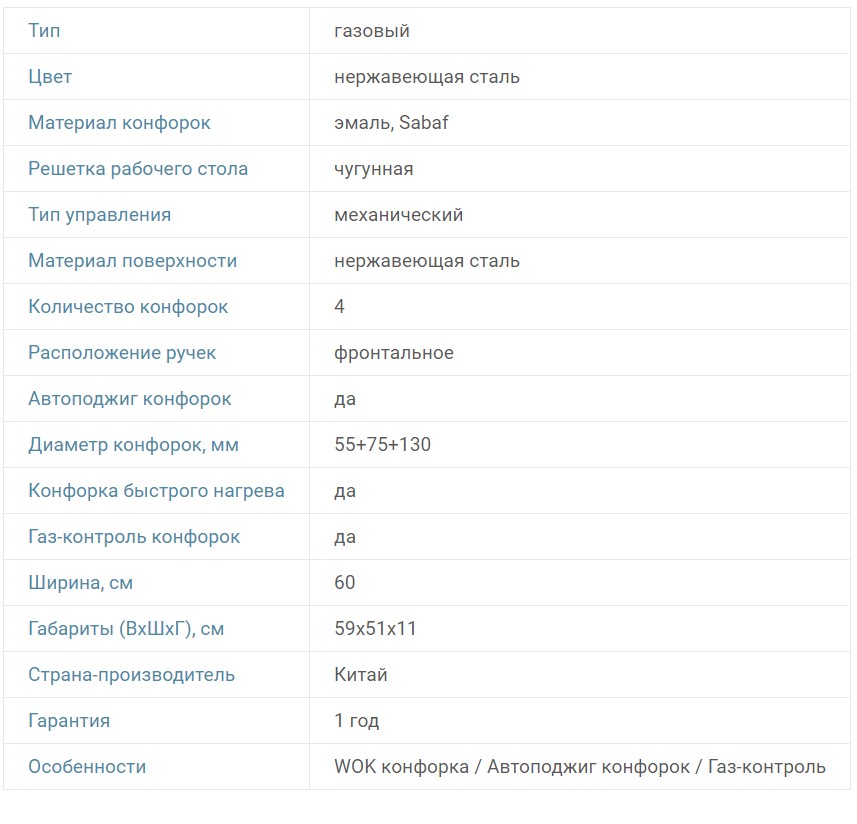Click the "Страна-производитель" label

pyautogui.click(x=131, y=675)
